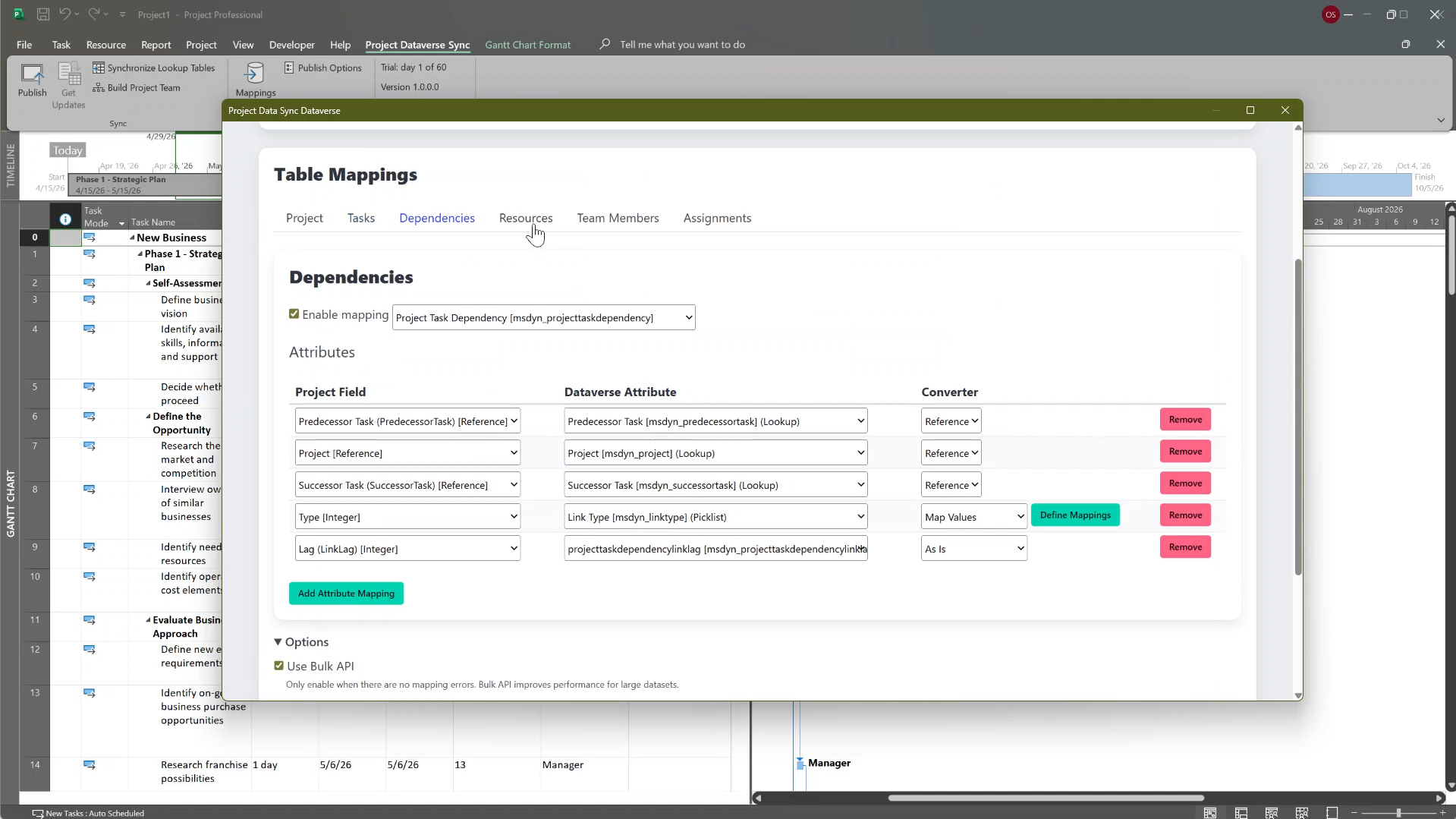This screenshot has width=1456, height=819.
Task: Switch to Resource Sheet view in the status bar
Action: tap(1302, 813)
